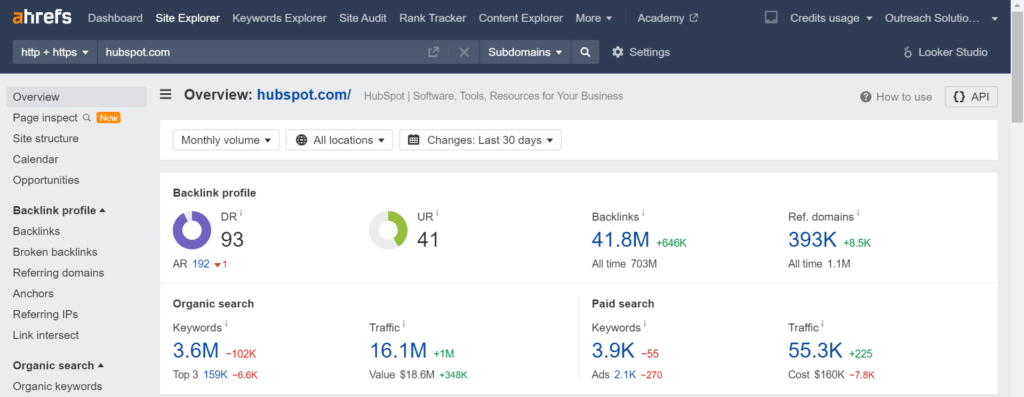The width and height of the screenshot is (1024, 397).
Task: Open Opportunities report
Action: tap(46, 180)
